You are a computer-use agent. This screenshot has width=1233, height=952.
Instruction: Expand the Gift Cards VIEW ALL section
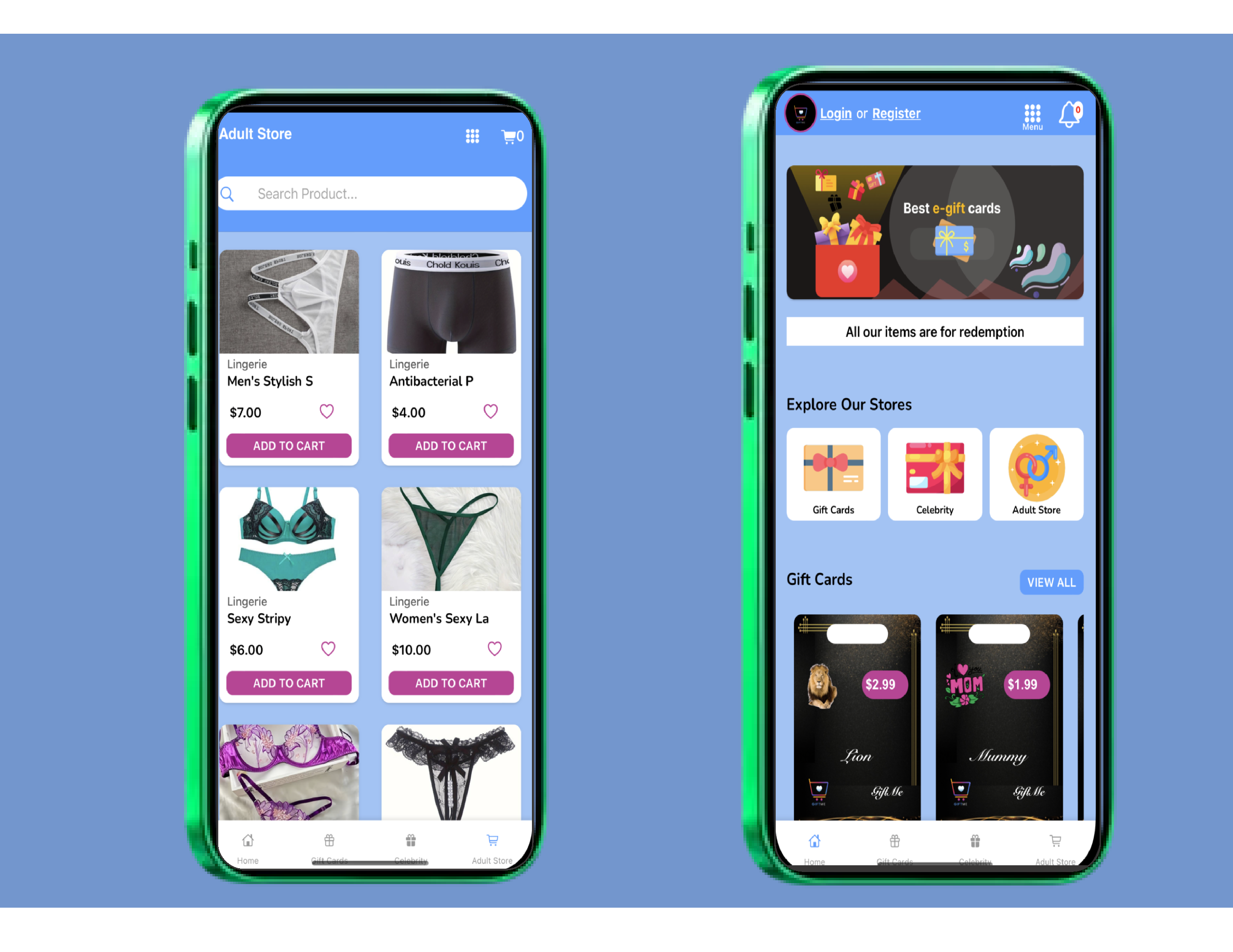1050,582
